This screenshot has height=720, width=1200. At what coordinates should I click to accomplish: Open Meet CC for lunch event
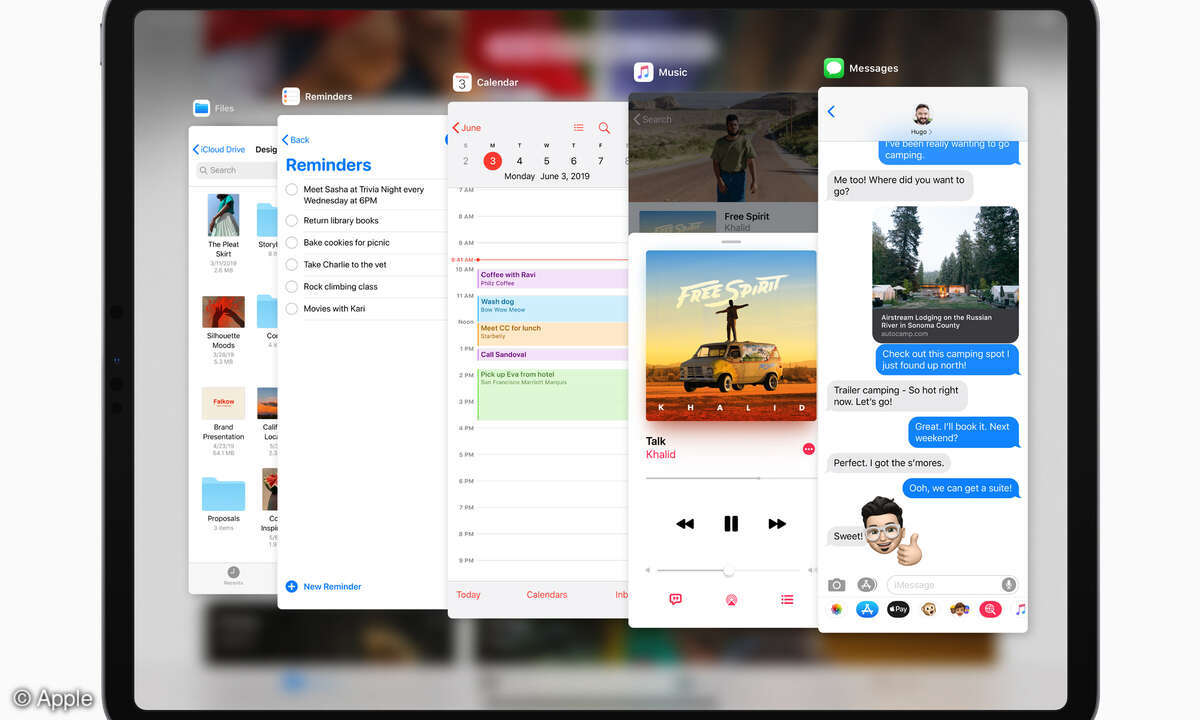tap(553, 334)
